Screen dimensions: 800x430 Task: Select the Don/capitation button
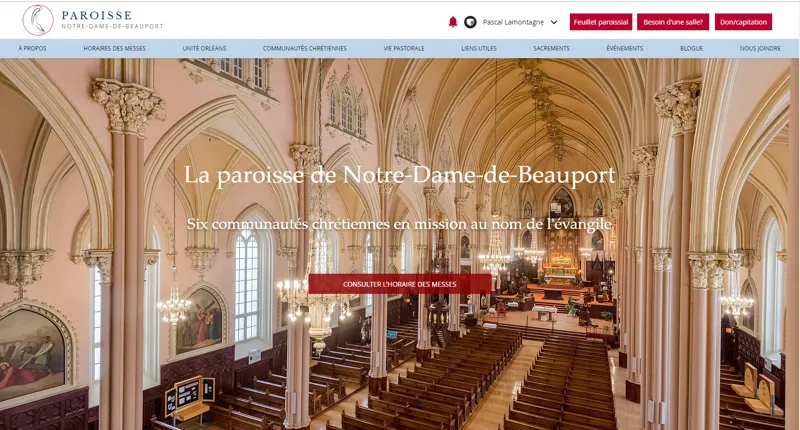[x=743, y=22]
